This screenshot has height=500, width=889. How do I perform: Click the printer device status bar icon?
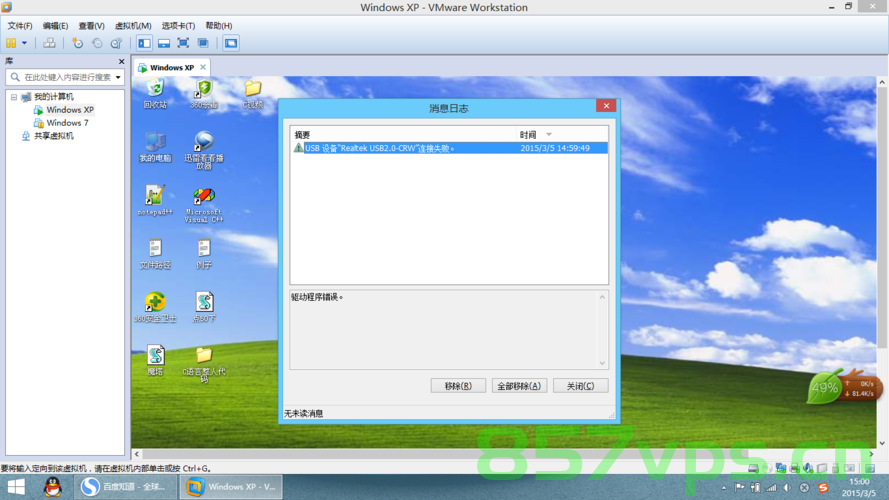click(x=794, y=468)
